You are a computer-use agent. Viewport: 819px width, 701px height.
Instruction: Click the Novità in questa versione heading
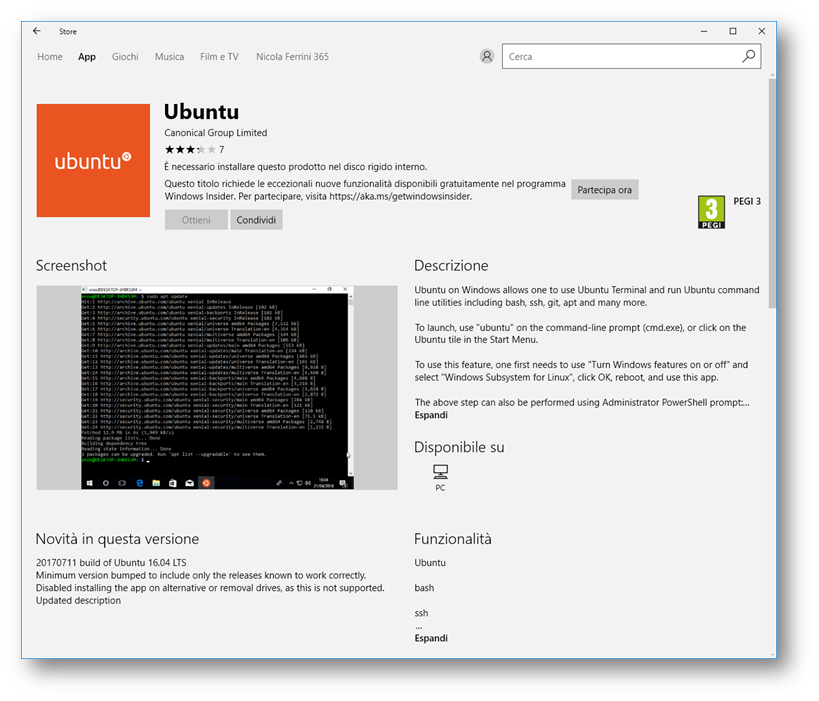[117, 539]
